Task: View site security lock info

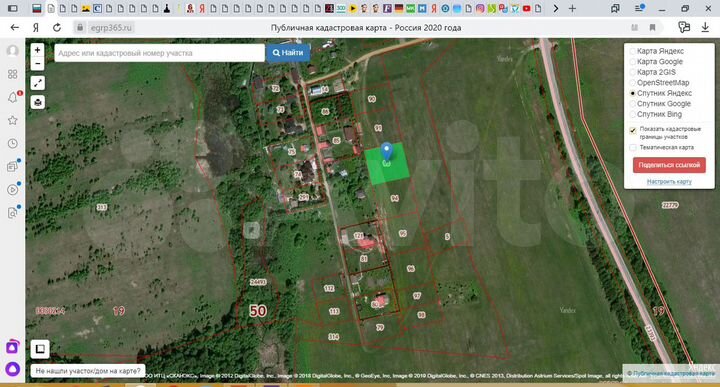Action: 80,28
